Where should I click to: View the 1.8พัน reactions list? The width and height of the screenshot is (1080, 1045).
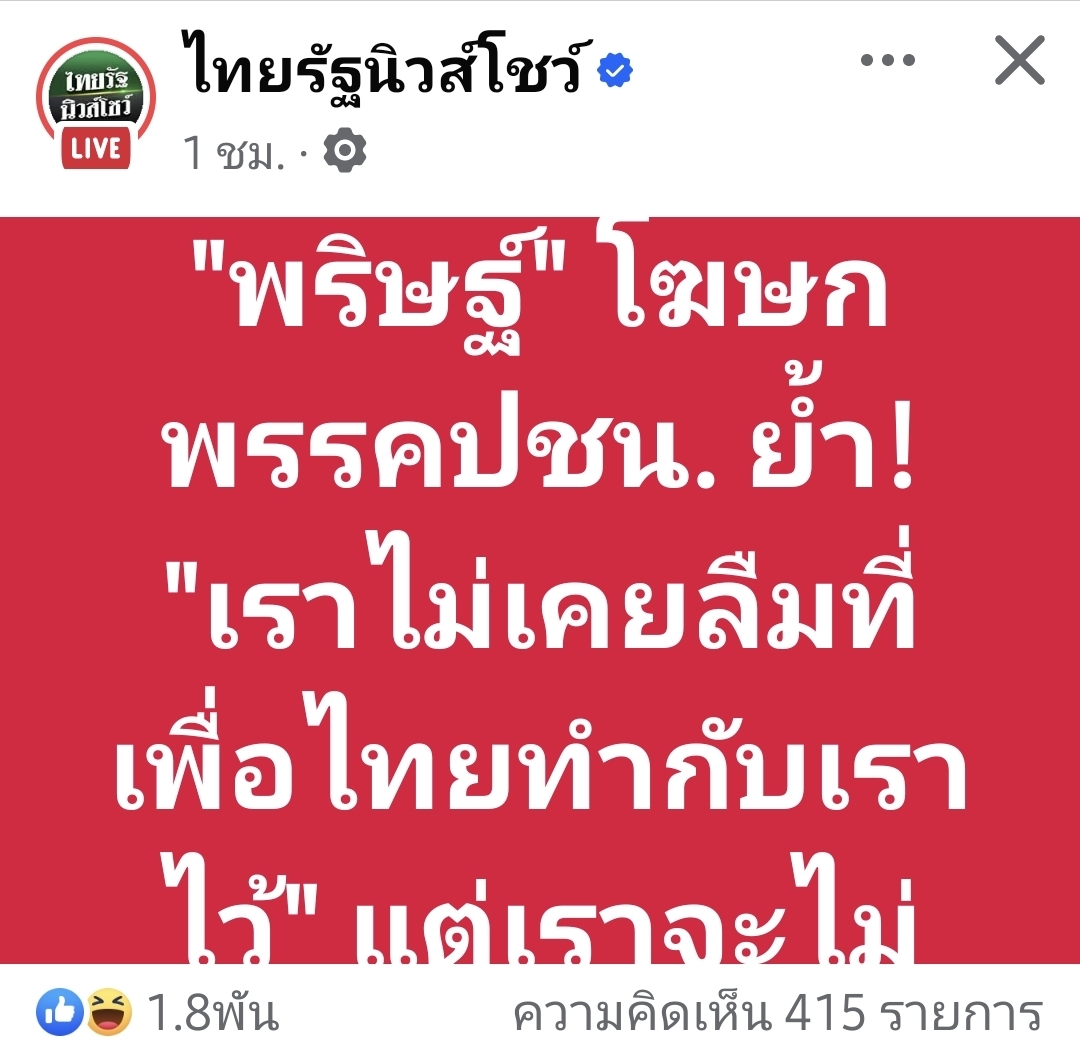coord(213,1013)
